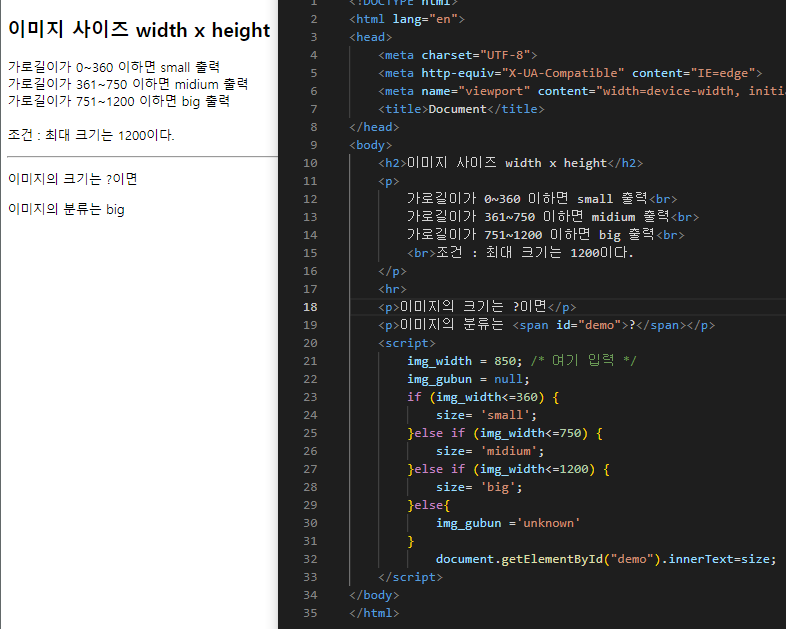This screenshot has height=629, width=786.
Task: Click the comment '/* 여기 입력 */' in editor
Action: click(584, 361)
